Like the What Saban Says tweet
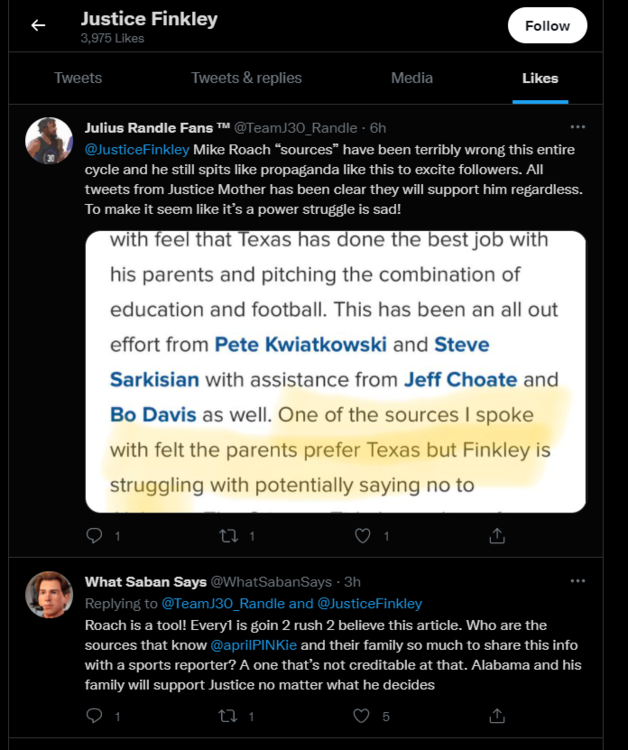This screenshot has height=750, width=628. pos(364,716)
